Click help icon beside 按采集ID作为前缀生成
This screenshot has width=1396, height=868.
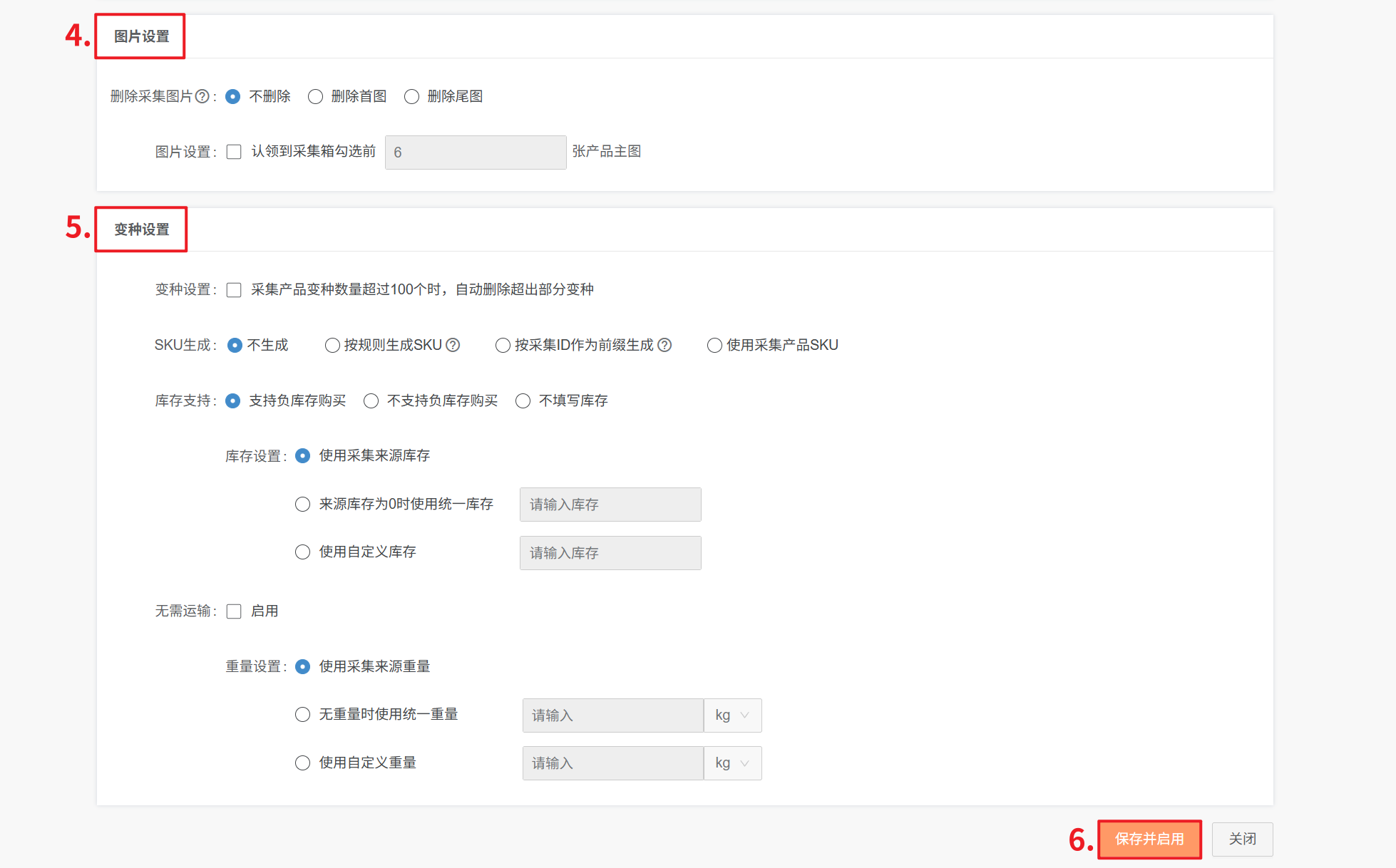point(664,345)
